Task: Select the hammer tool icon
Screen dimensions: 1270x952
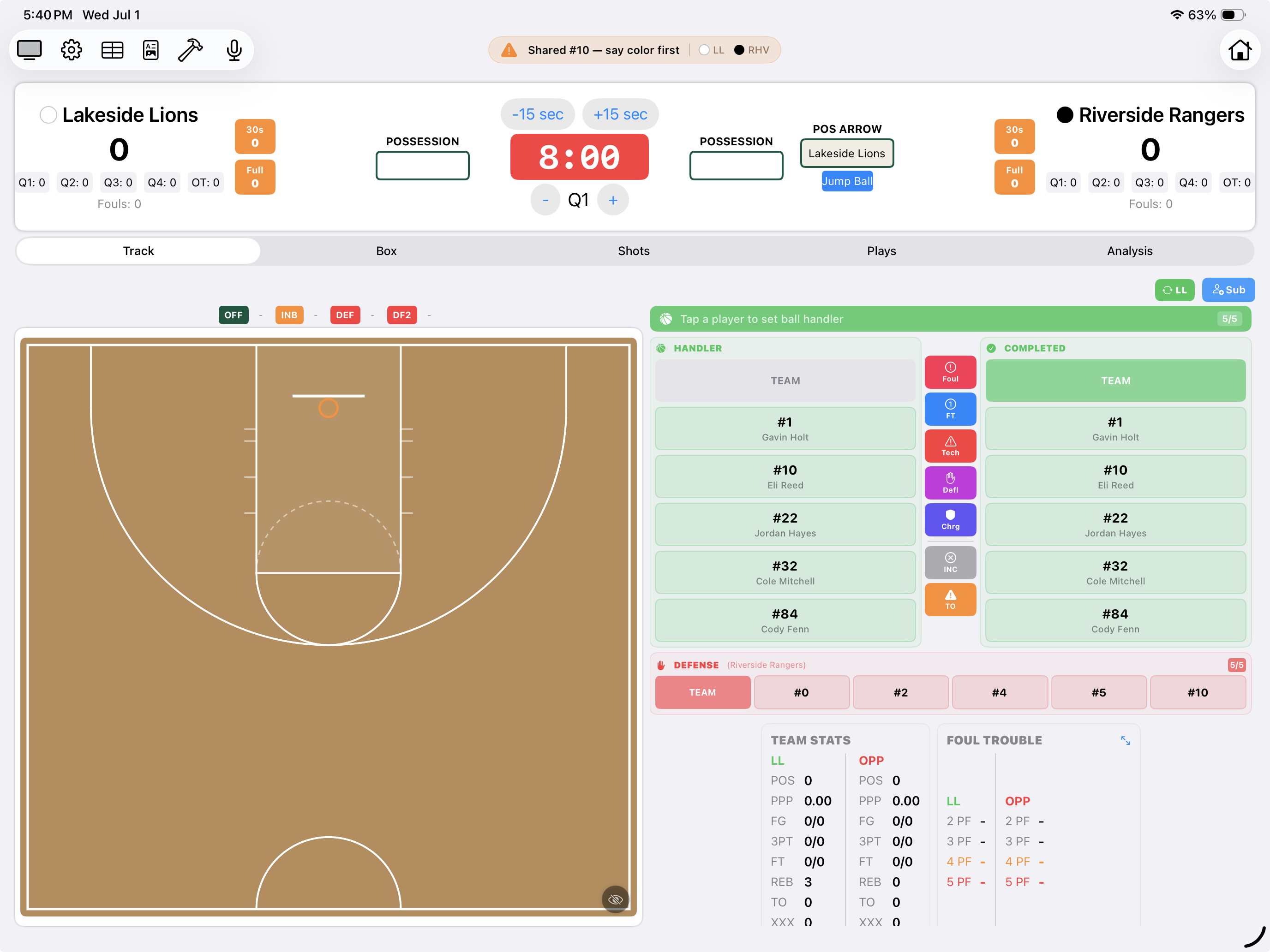Action: coord(190,50)
